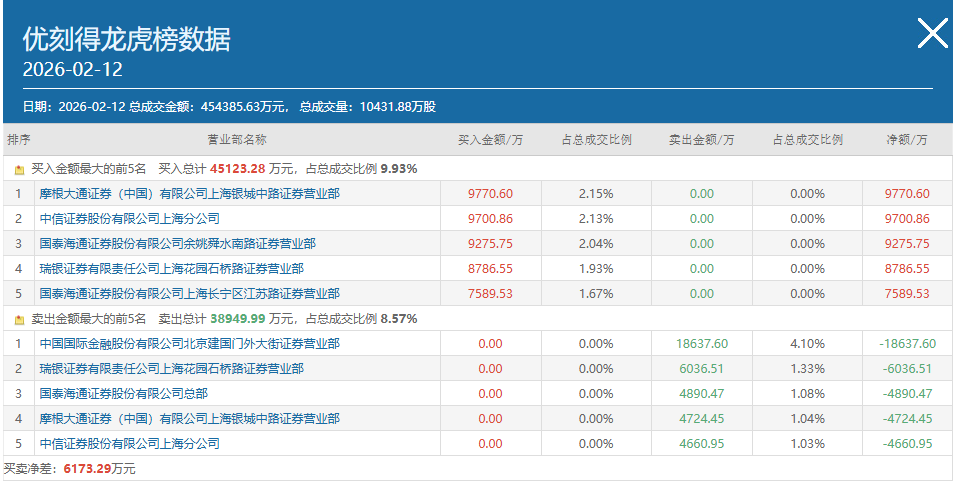Click the 卖出总计 38949.99 figure
Image resolution: width=953 pixels, height=486 pixels.
click(x=238, y=318)
